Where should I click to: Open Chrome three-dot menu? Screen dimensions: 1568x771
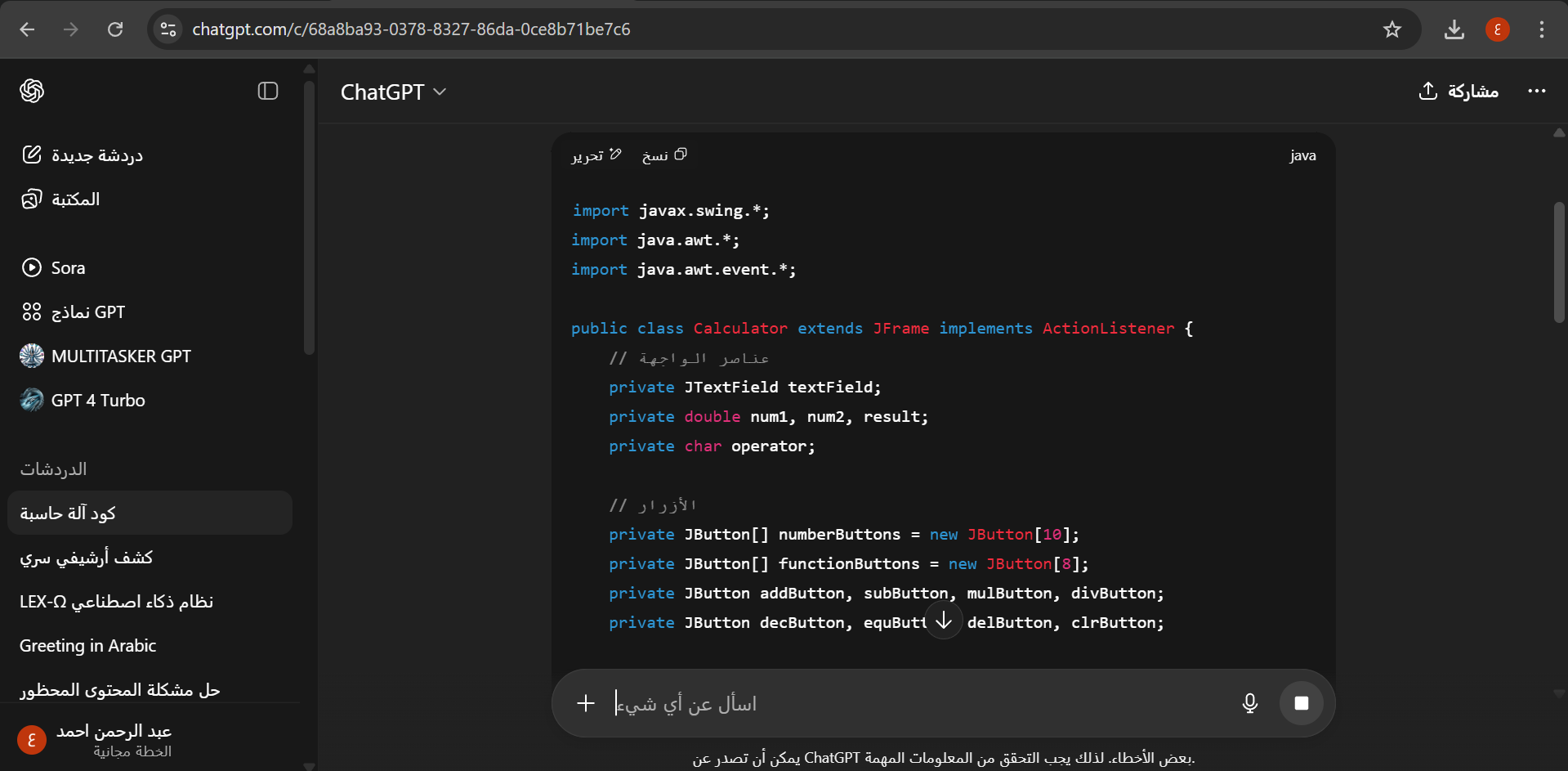coord(1542,29)
